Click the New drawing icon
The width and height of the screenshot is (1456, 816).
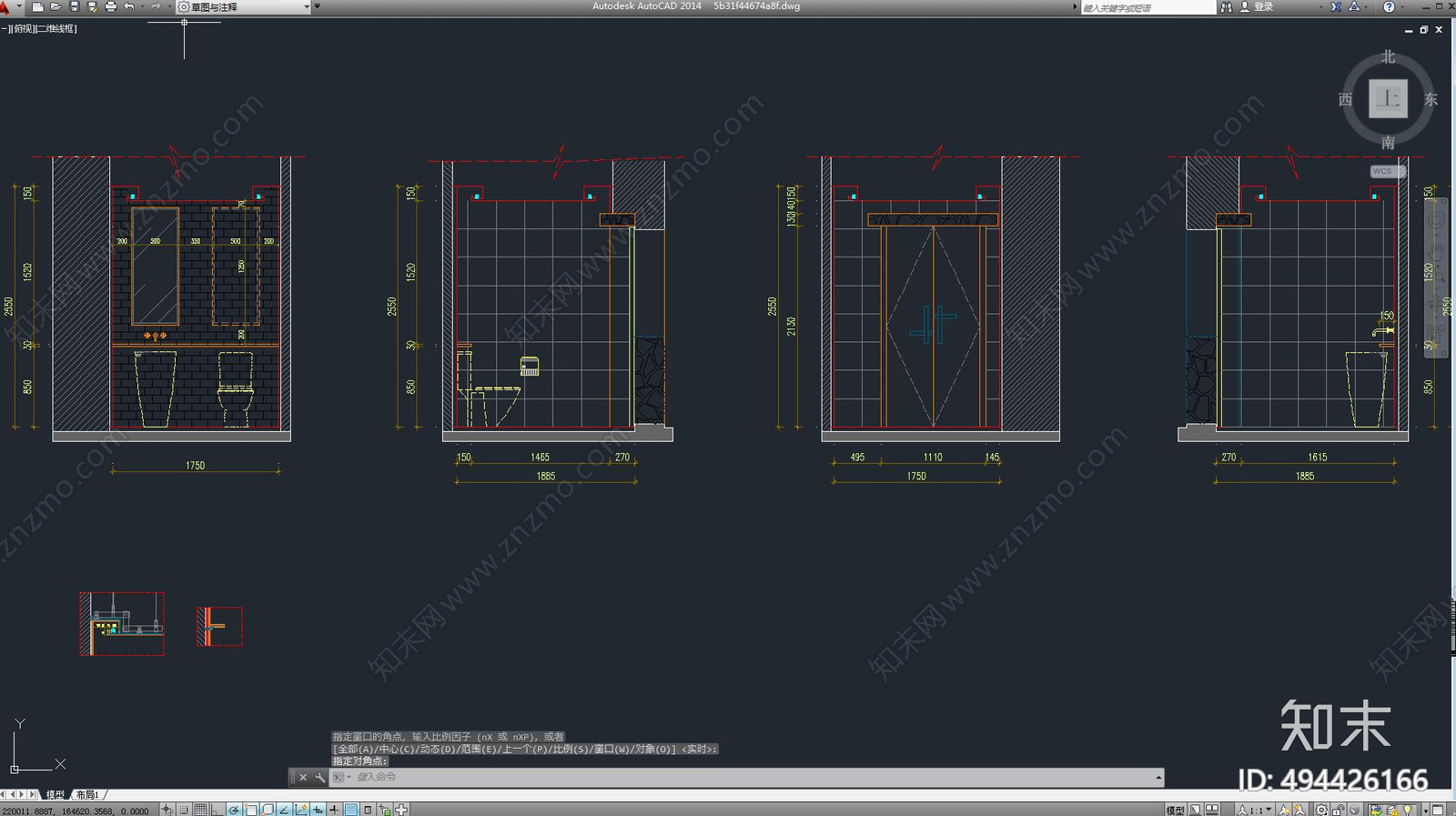(x=37, y=6)
